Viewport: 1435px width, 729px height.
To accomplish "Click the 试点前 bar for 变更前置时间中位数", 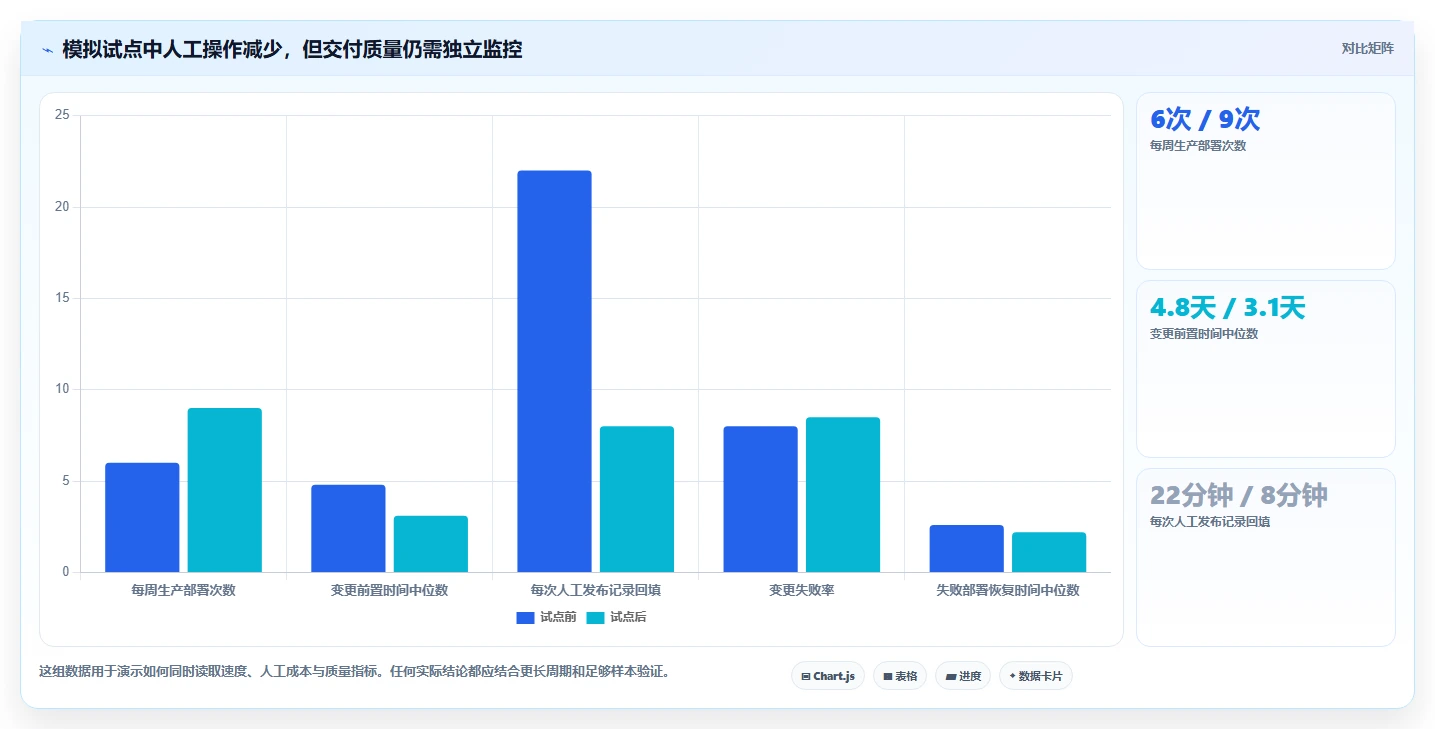I will [348, 528].
